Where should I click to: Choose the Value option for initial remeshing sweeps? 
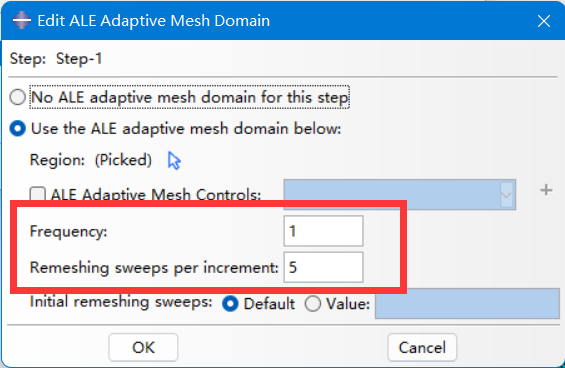coord(312,304)
